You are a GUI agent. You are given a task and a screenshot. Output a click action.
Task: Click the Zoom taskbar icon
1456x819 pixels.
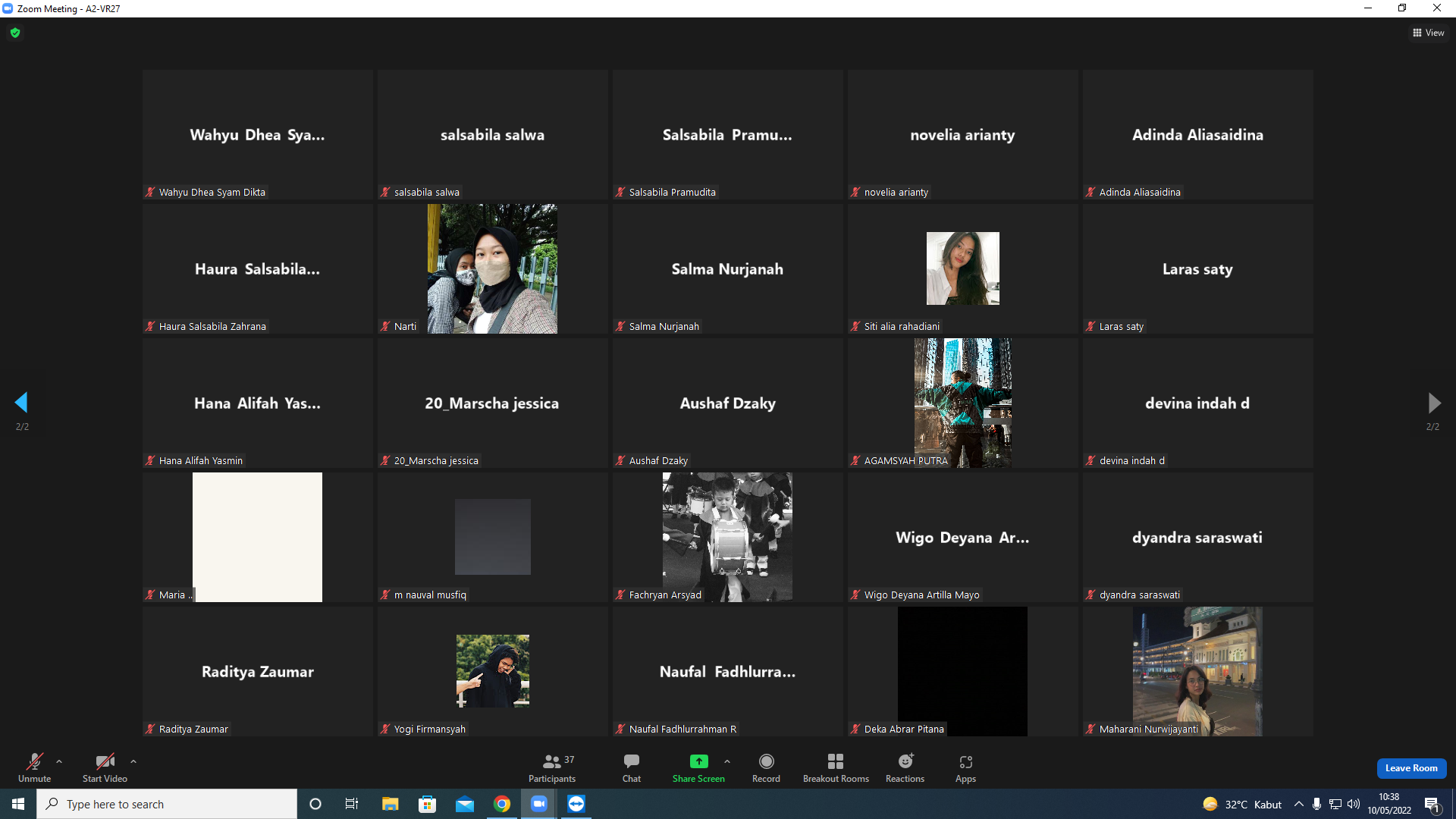(539, 804)
